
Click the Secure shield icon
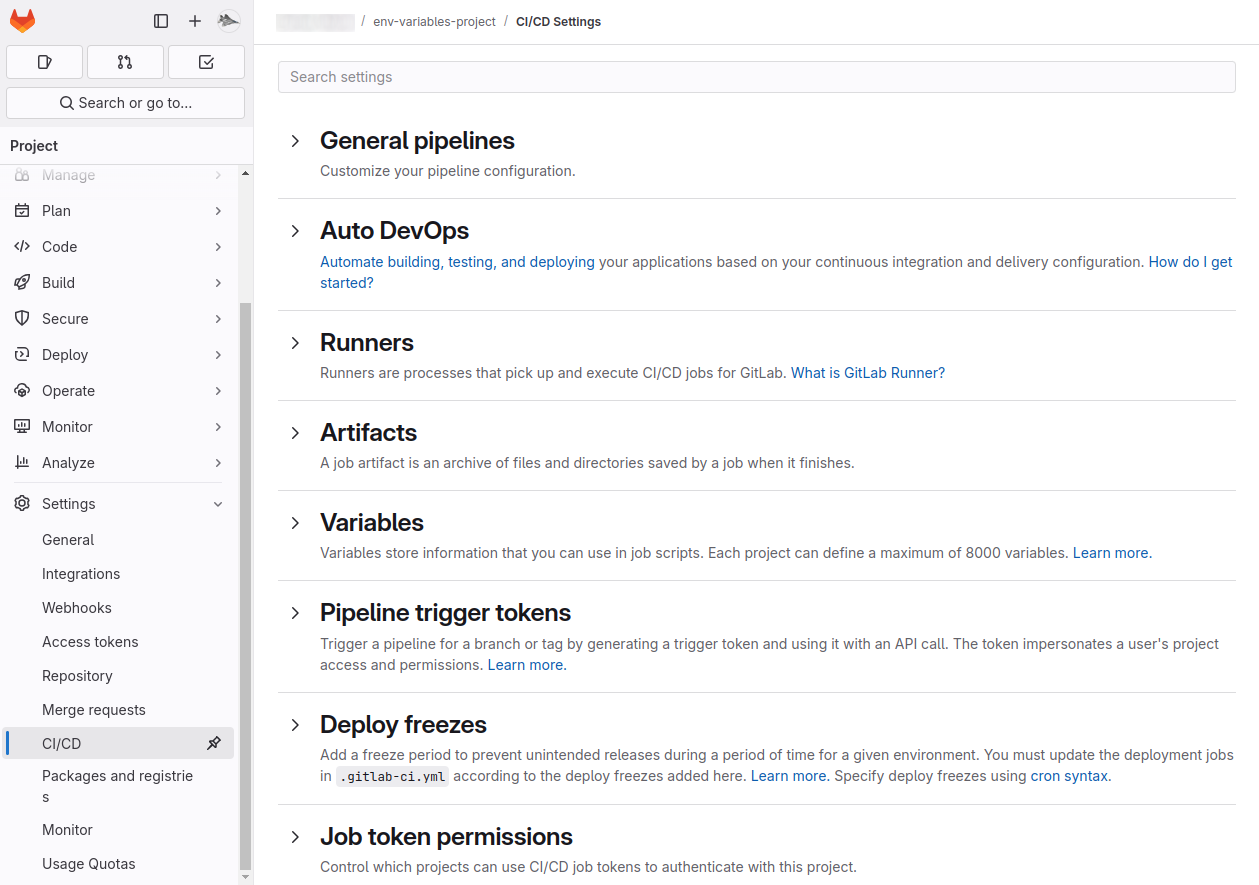(22, 319)
